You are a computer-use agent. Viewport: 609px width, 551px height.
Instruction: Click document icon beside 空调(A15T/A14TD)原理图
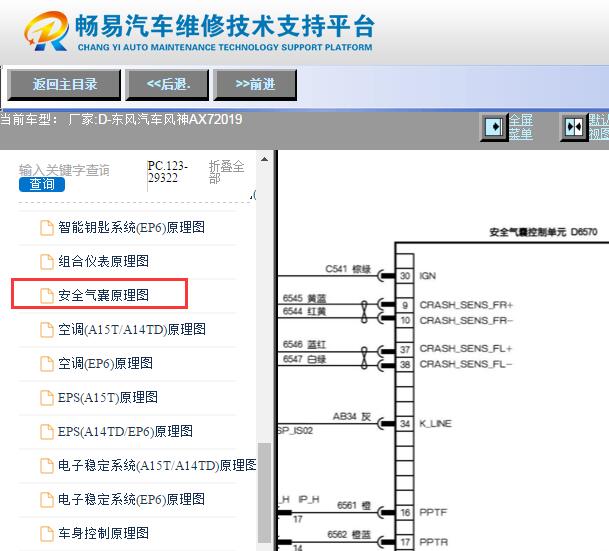pyautogui.click(x=47, y=330)
